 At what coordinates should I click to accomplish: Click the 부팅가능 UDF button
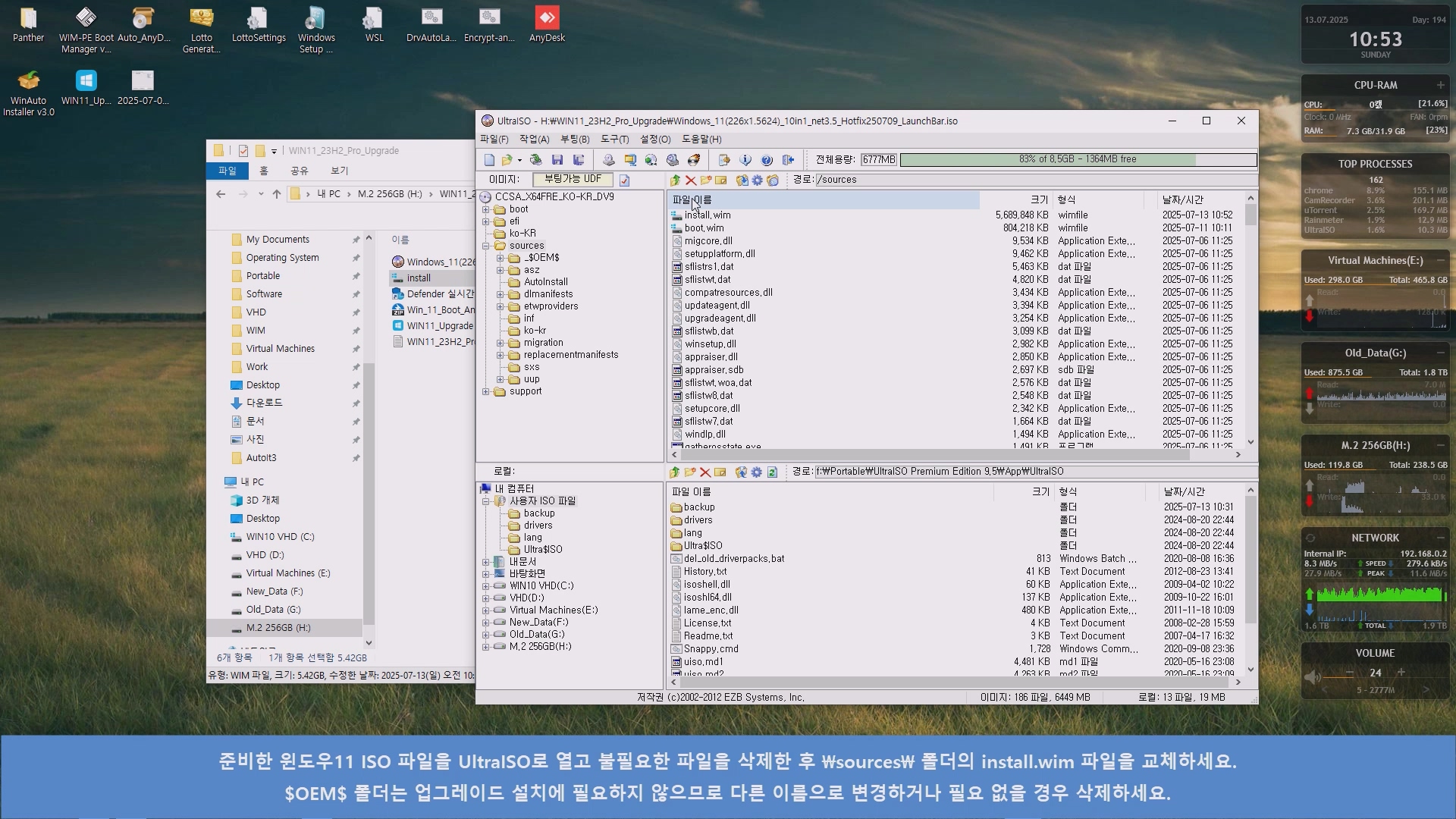click(x=573, y=180)
